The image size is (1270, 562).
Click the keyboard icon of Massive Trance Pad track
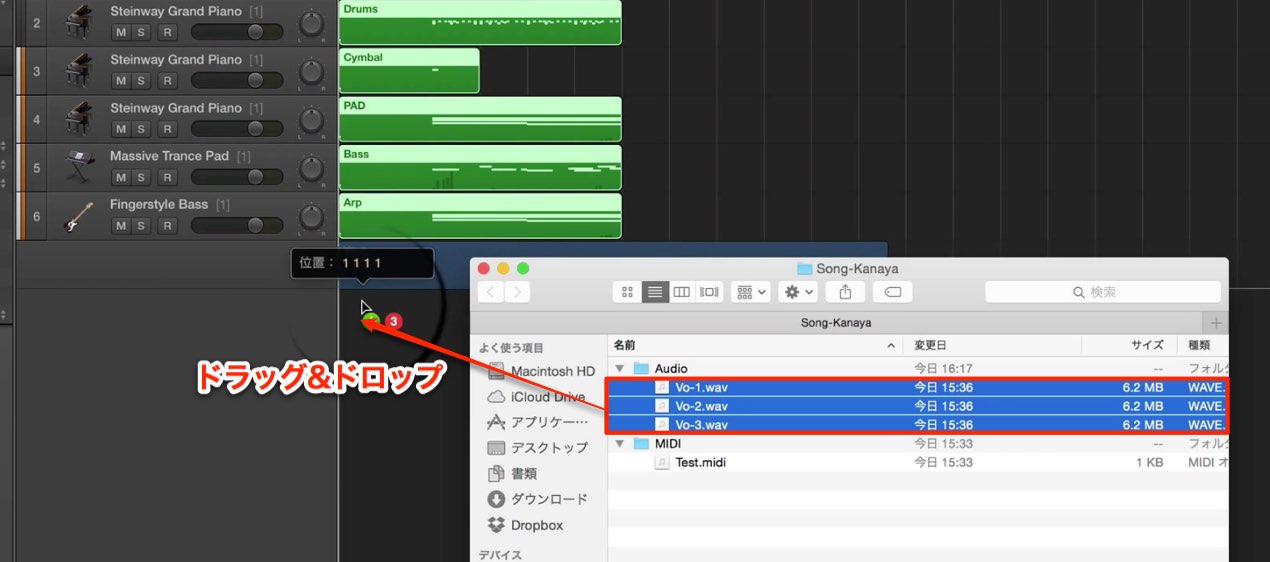tap(78, 167)
